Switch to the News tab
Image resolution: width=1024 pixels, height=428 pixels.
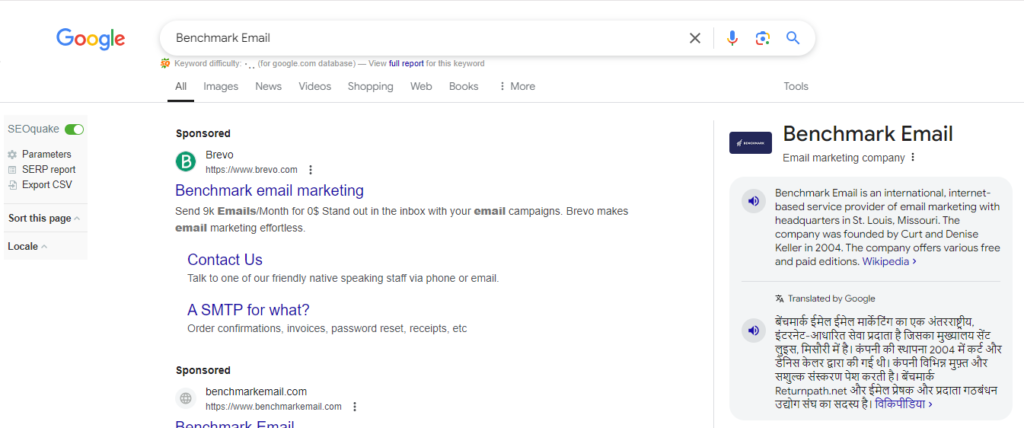pos(268,86)
